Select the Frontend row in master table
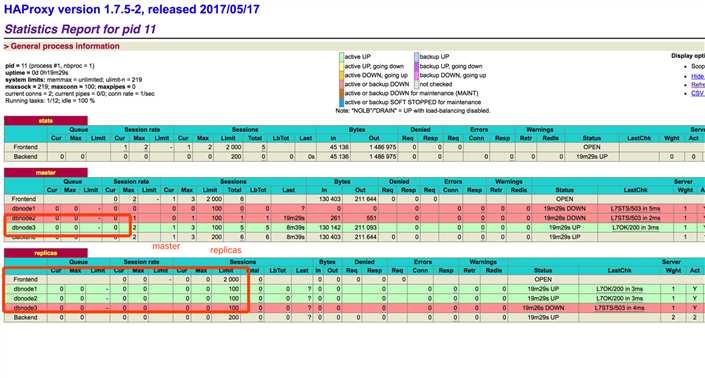Viewport: 705px width, 378px height. [x=354, y=199]
